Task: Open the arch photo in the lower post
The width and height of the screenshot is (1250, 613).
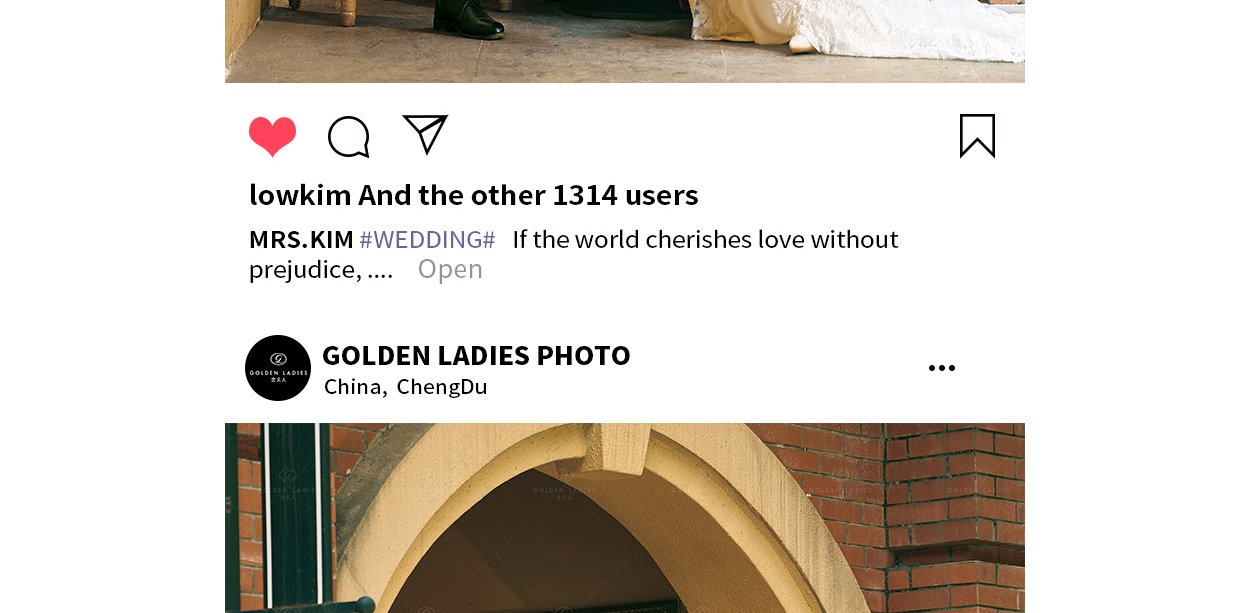Action: [625, 518]
